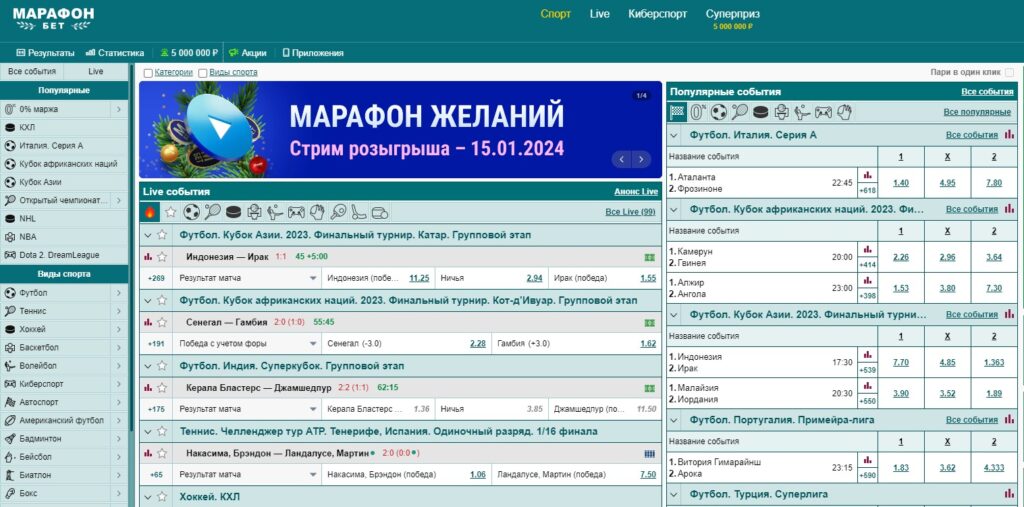
Task: Tick the Категории checkbox
Action: (x=148, y=73)
